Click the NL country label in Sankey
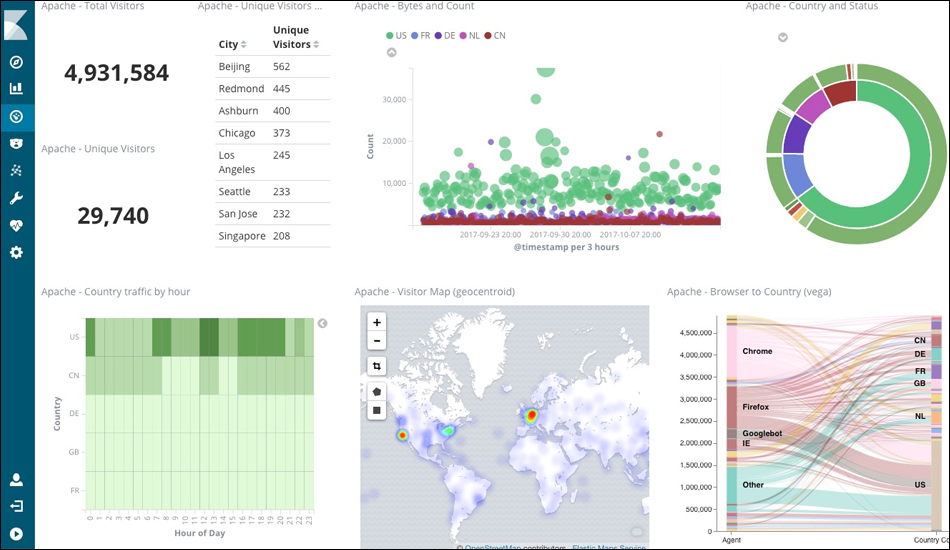 (920, 416)
